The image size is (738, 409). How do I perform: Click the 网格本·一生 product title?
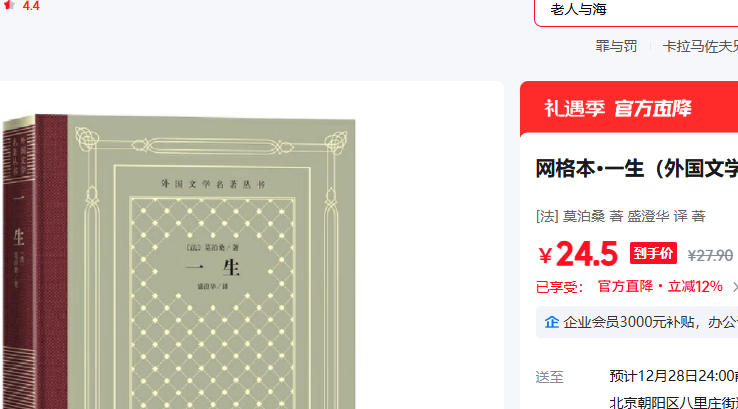click(636, 168)
